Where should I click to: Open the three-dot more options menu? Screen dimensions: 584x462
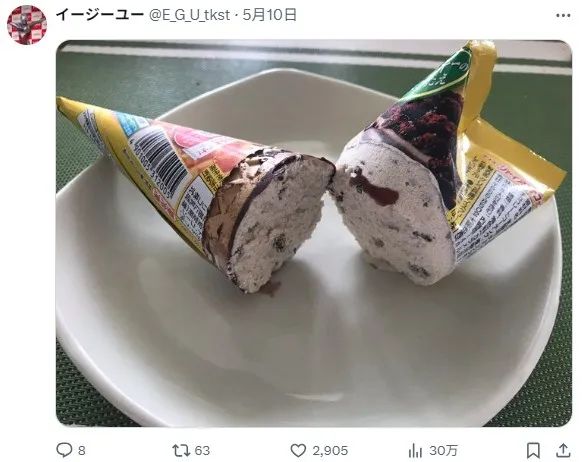563,16
